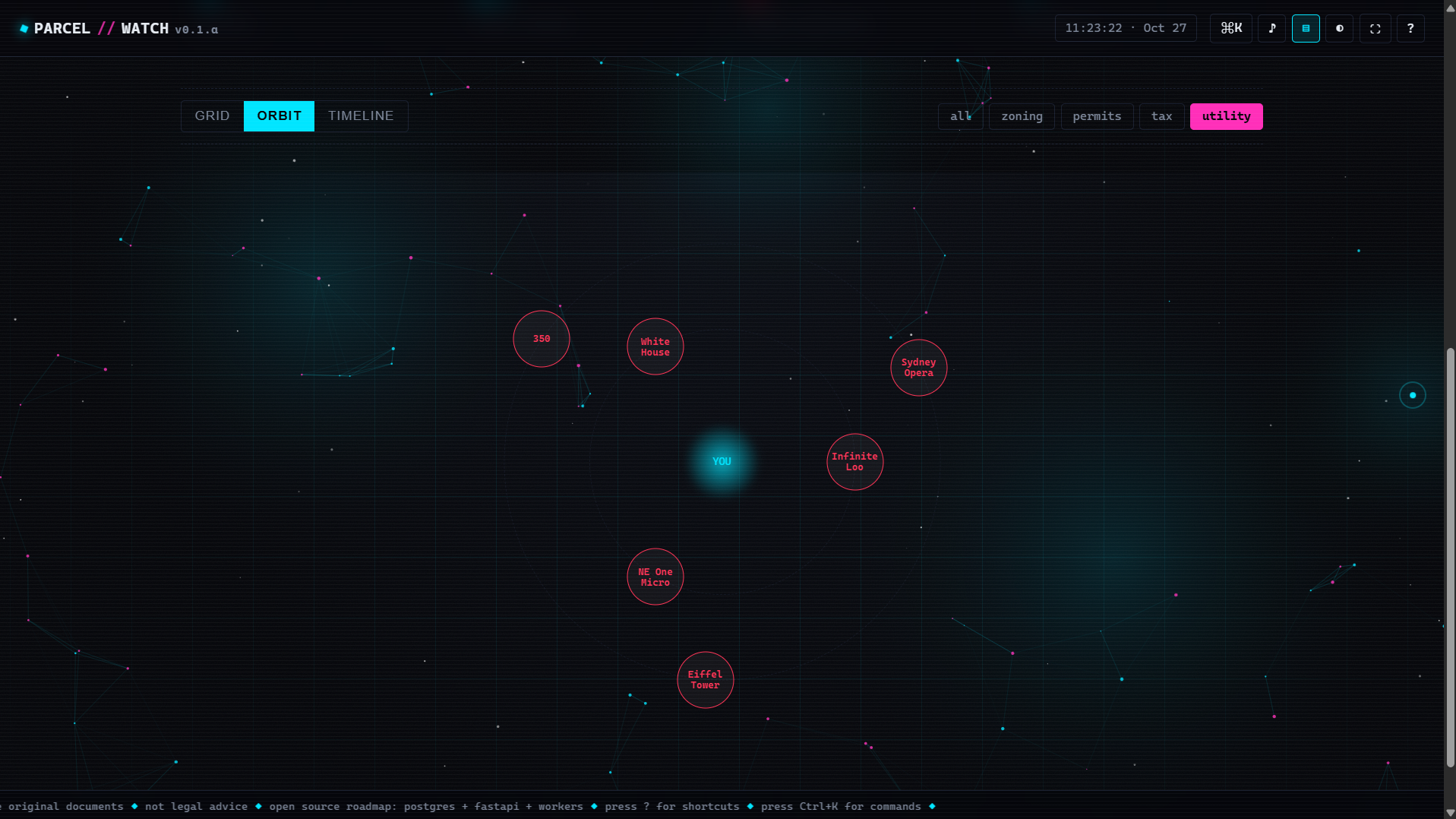Open the Infinite Loo node
This screenshot has height=819, width=1456.
[x=855, y=462]
